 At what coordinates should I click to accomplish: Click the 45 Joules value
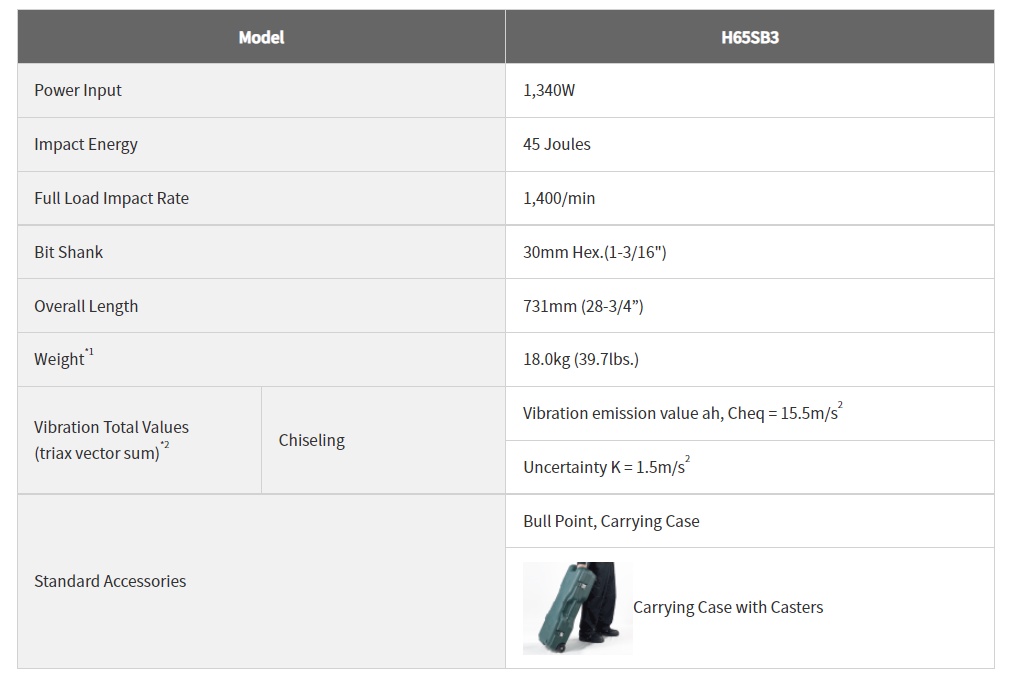tap(557, 144)
